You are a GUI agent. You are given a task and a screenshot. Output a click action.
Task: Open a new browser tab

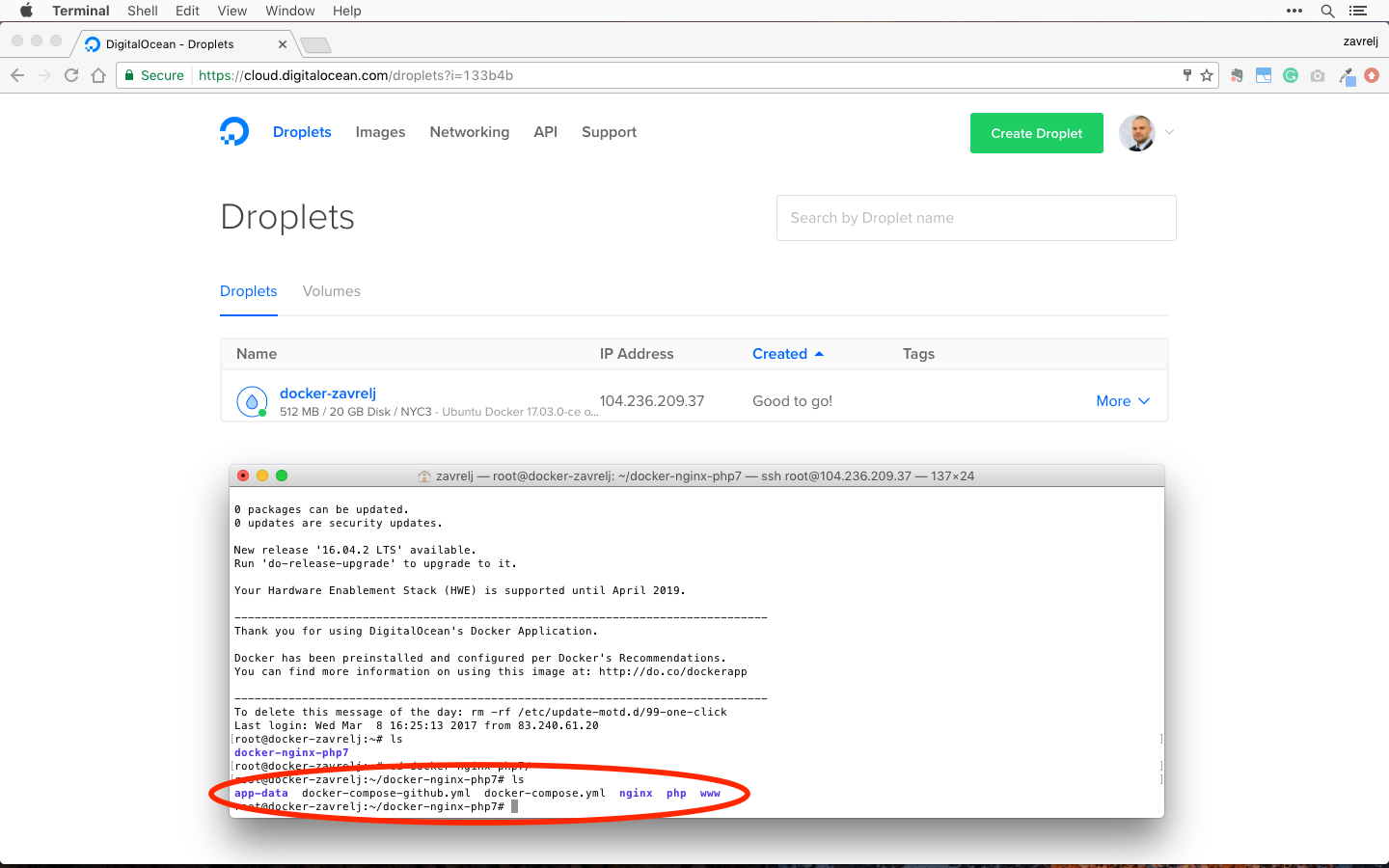(315, 45)
